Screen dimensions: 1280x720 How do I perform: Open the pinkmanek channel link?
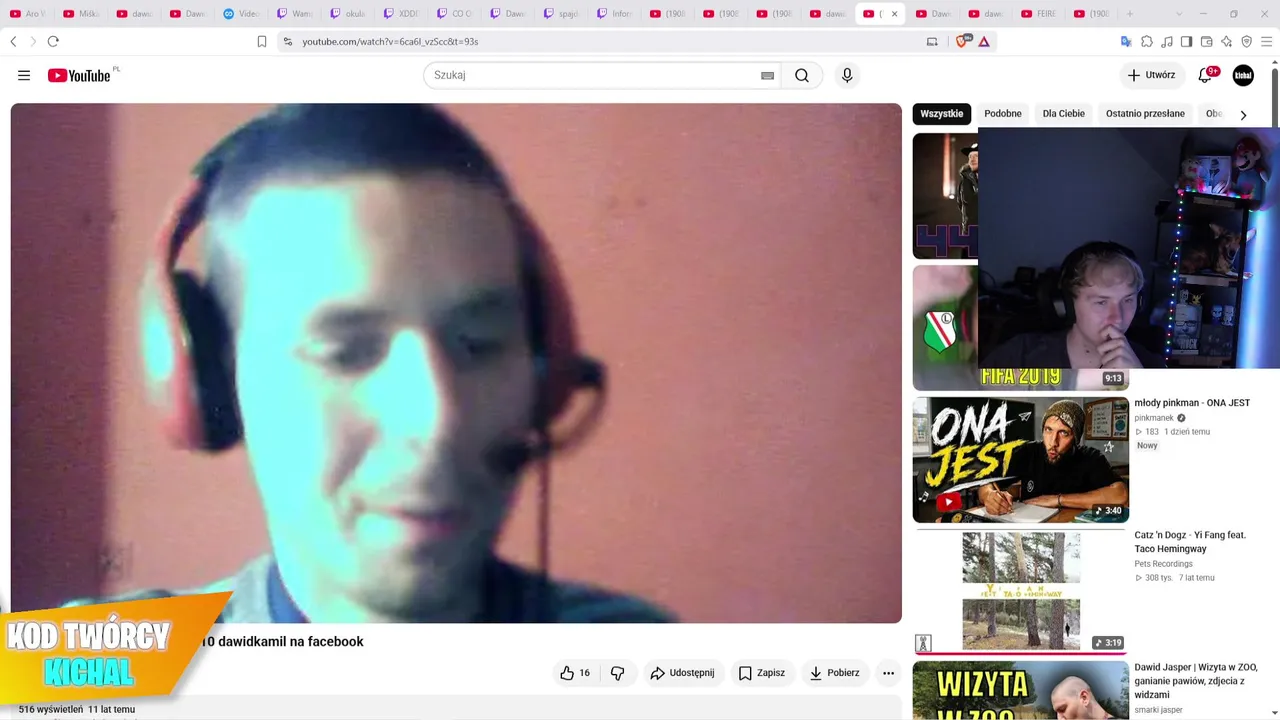pyautogui.click(x=1154, y=418)
